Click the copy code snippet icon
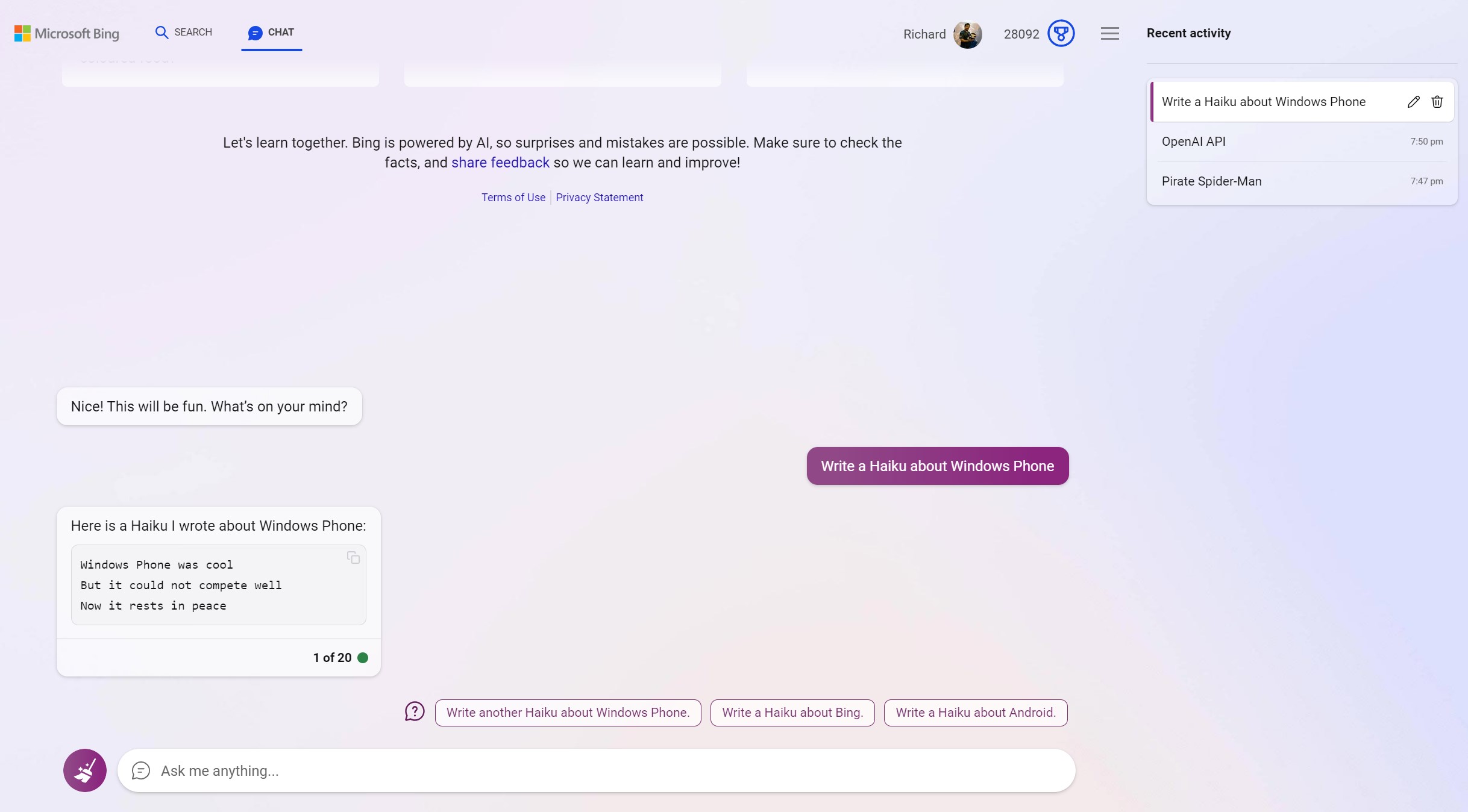 pos(353,558)
